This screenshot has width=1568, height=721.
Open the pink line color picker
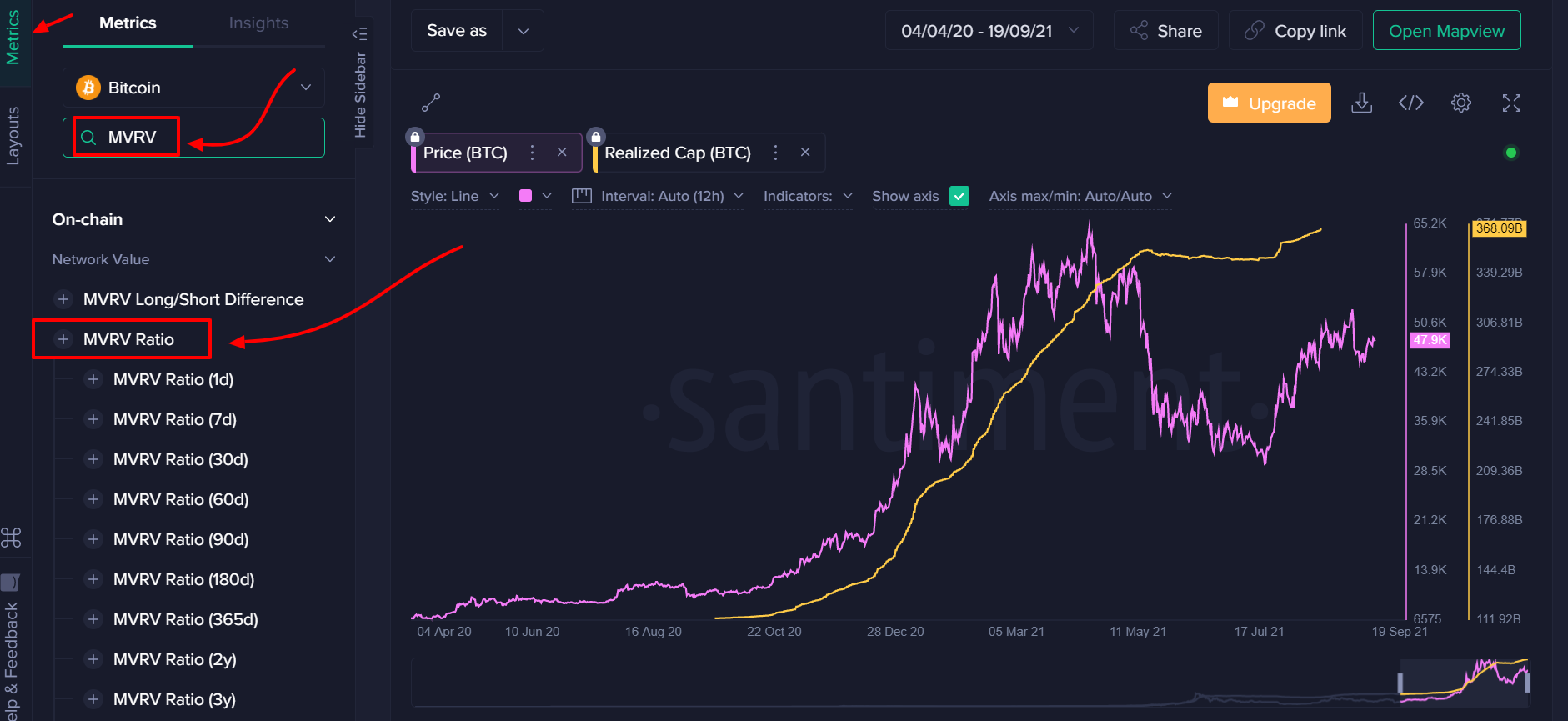tap(535, 196)
